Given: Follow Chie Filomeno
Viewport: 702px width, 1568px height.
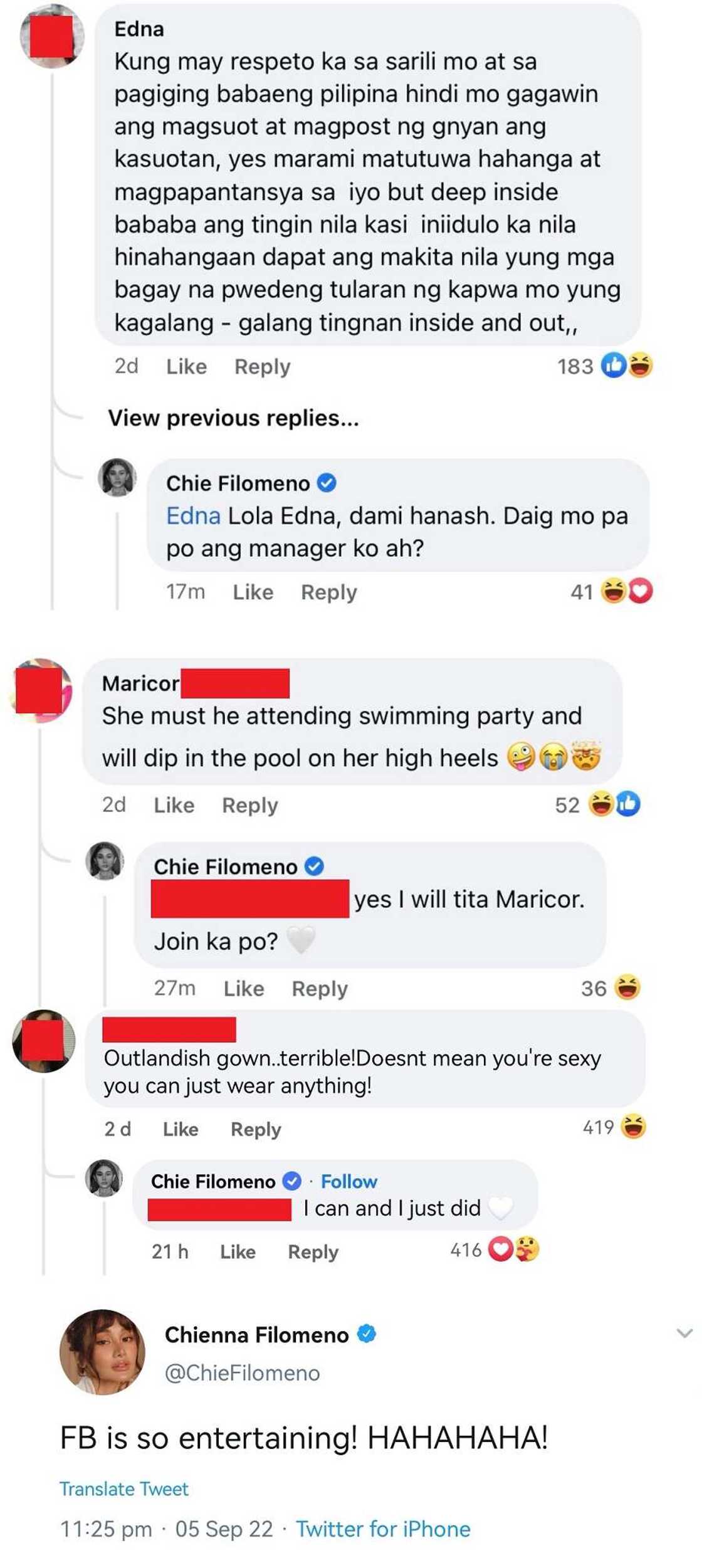Looking at the screenshot, I should [348, 1182].
